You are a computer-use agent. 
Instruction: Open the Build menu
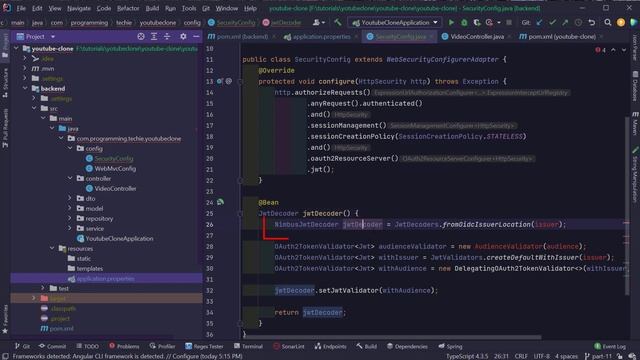(152, 8)
